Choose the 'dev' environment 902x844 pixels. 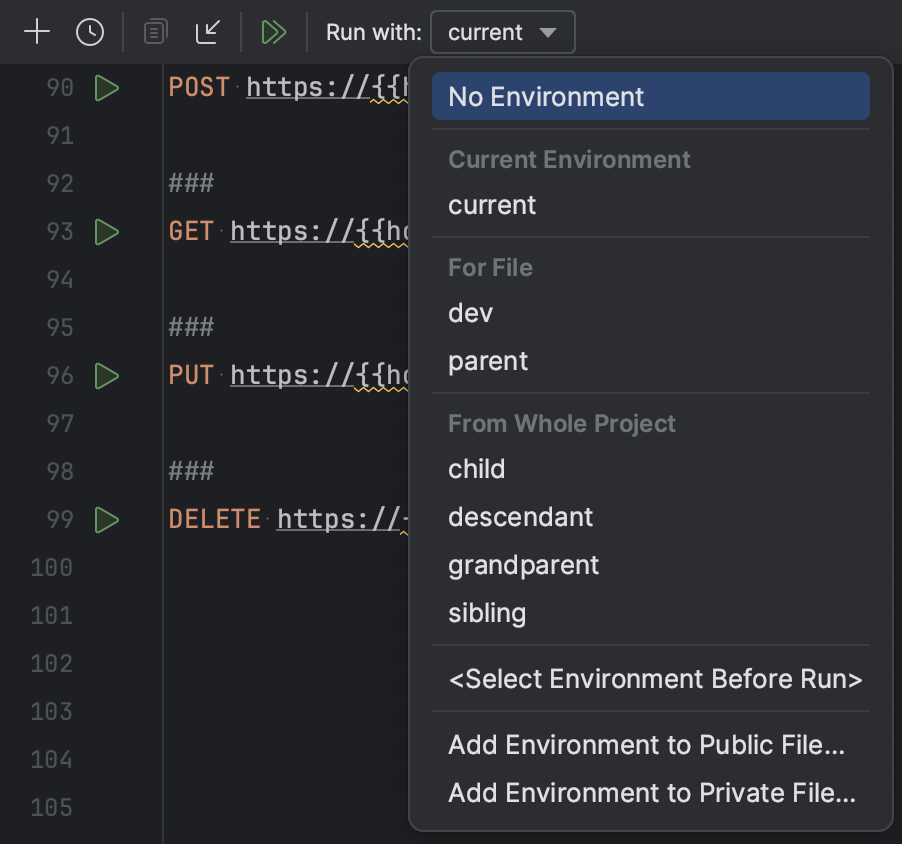(x=470, y=313)
